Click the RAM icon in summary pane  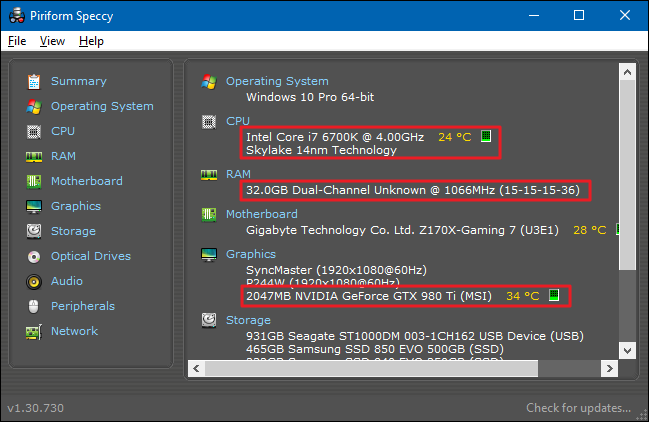(209, 175)
